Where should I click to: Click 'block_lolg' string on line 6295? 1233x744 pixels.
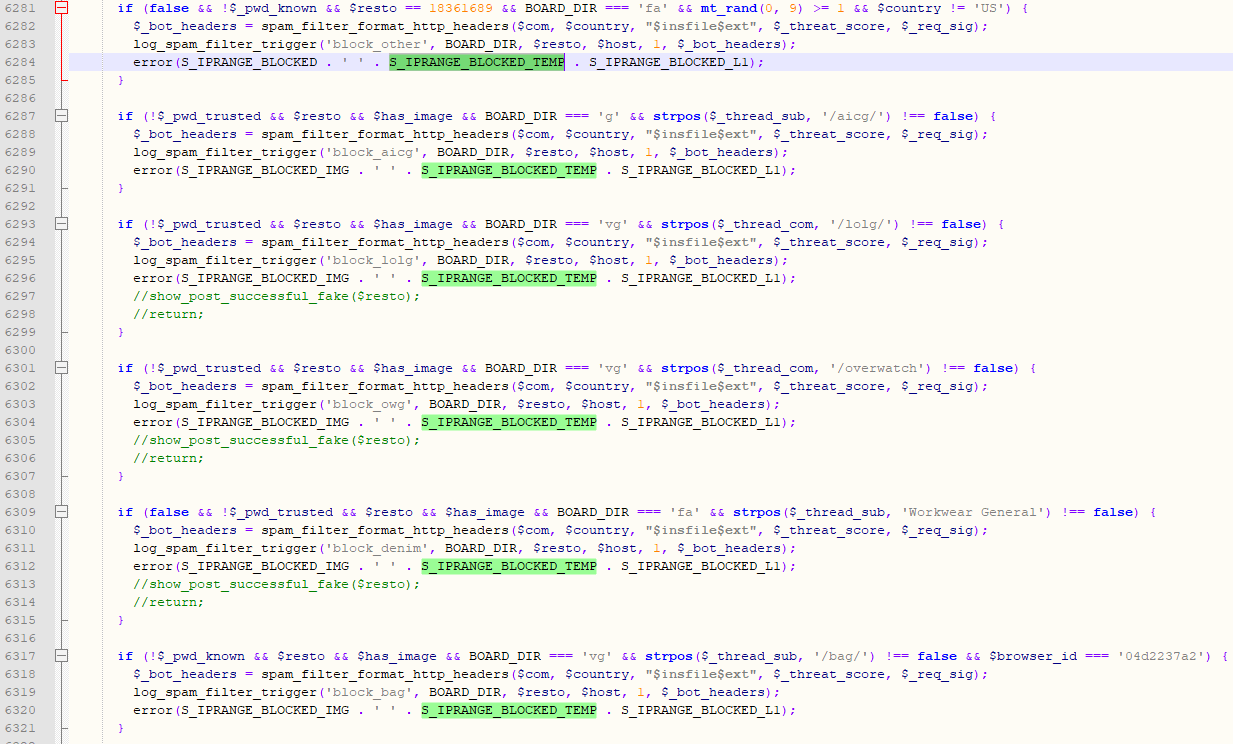click(373, 260)
